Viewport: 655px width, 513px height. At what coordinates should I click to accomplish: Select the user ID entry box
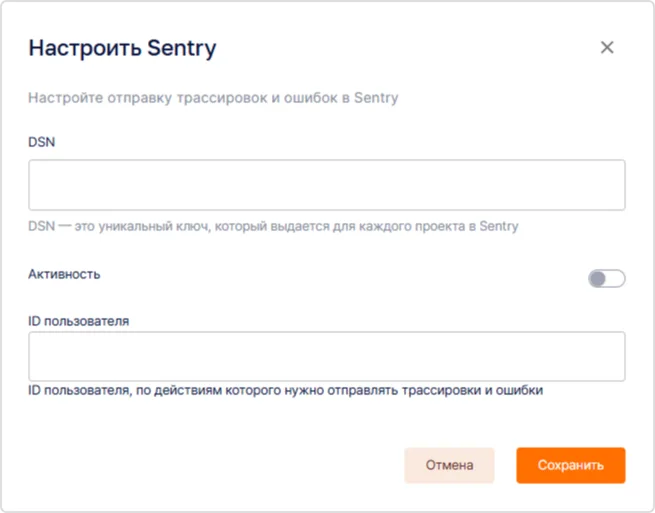coord(326,356)
